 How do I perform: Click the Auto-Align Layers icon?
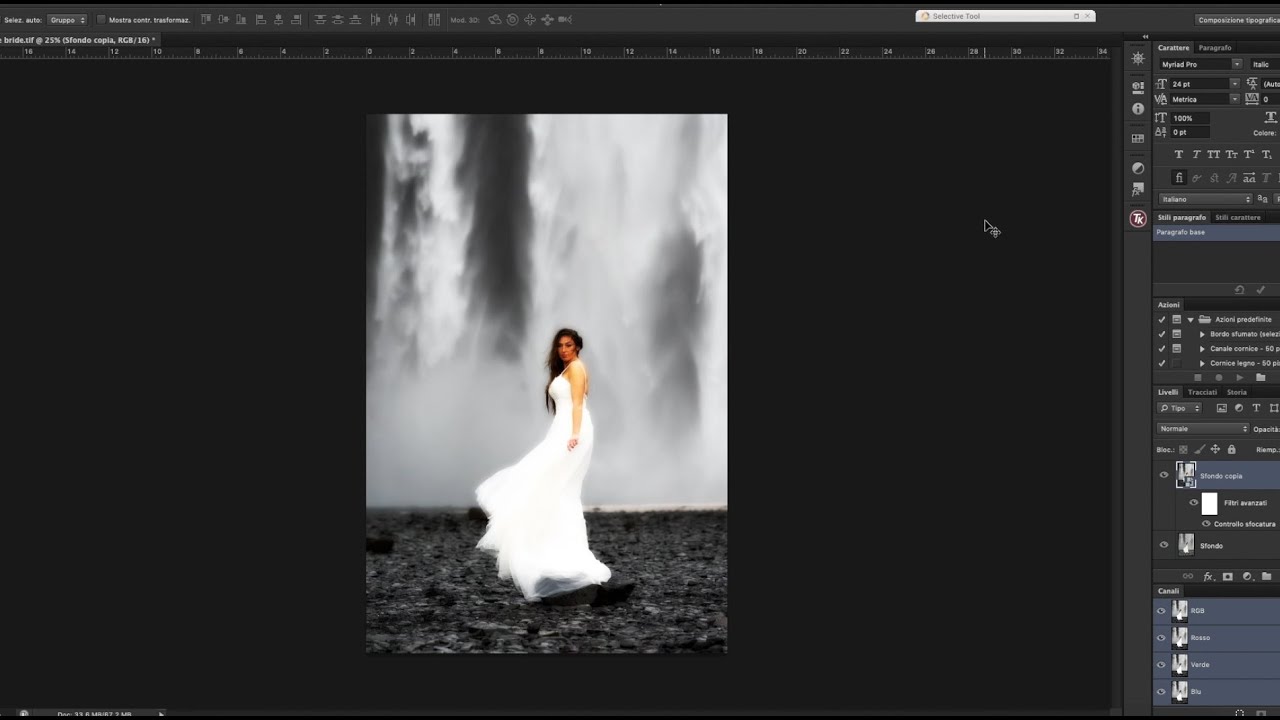click(x=434, y=19)
